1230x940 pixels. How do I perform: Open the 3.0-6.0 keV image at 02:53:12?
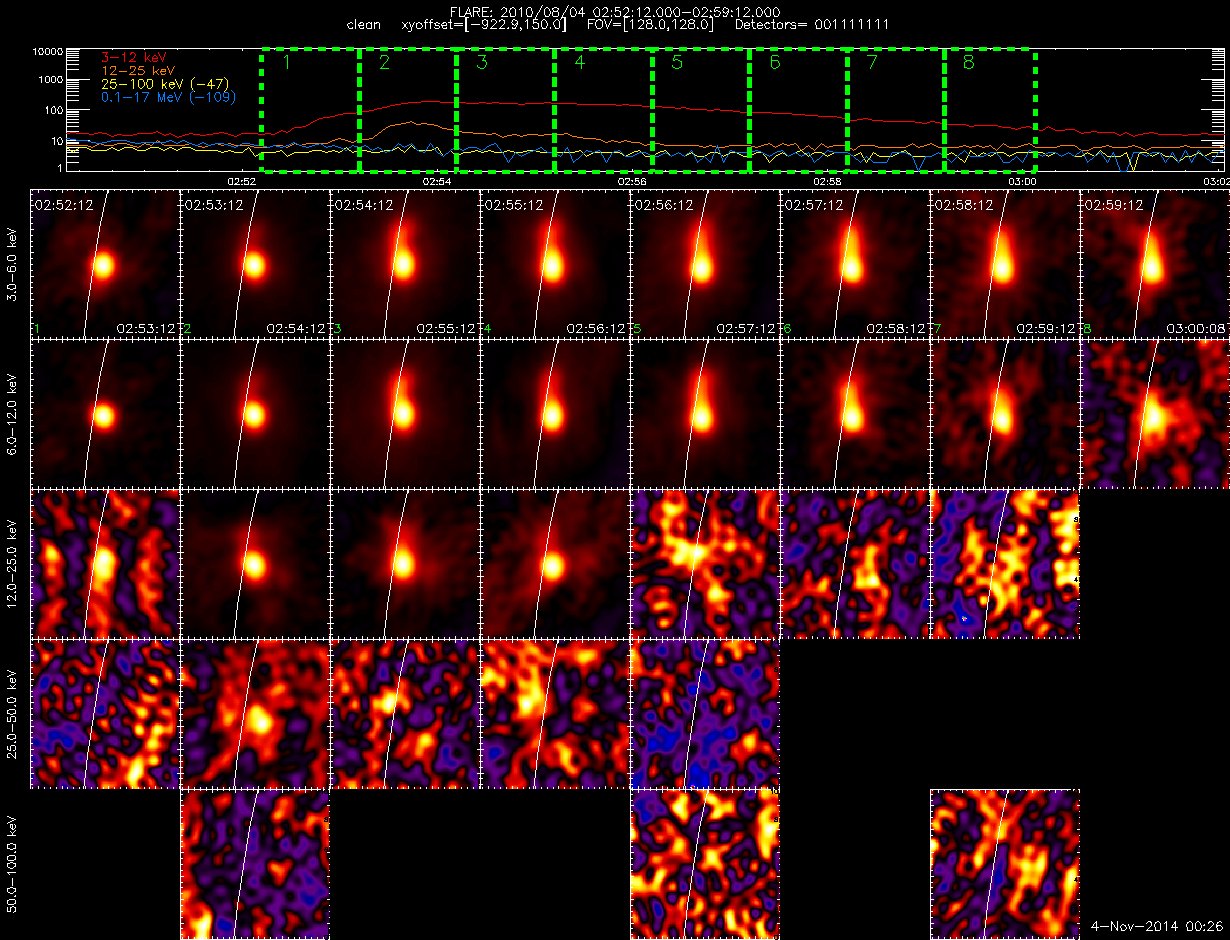255,264
